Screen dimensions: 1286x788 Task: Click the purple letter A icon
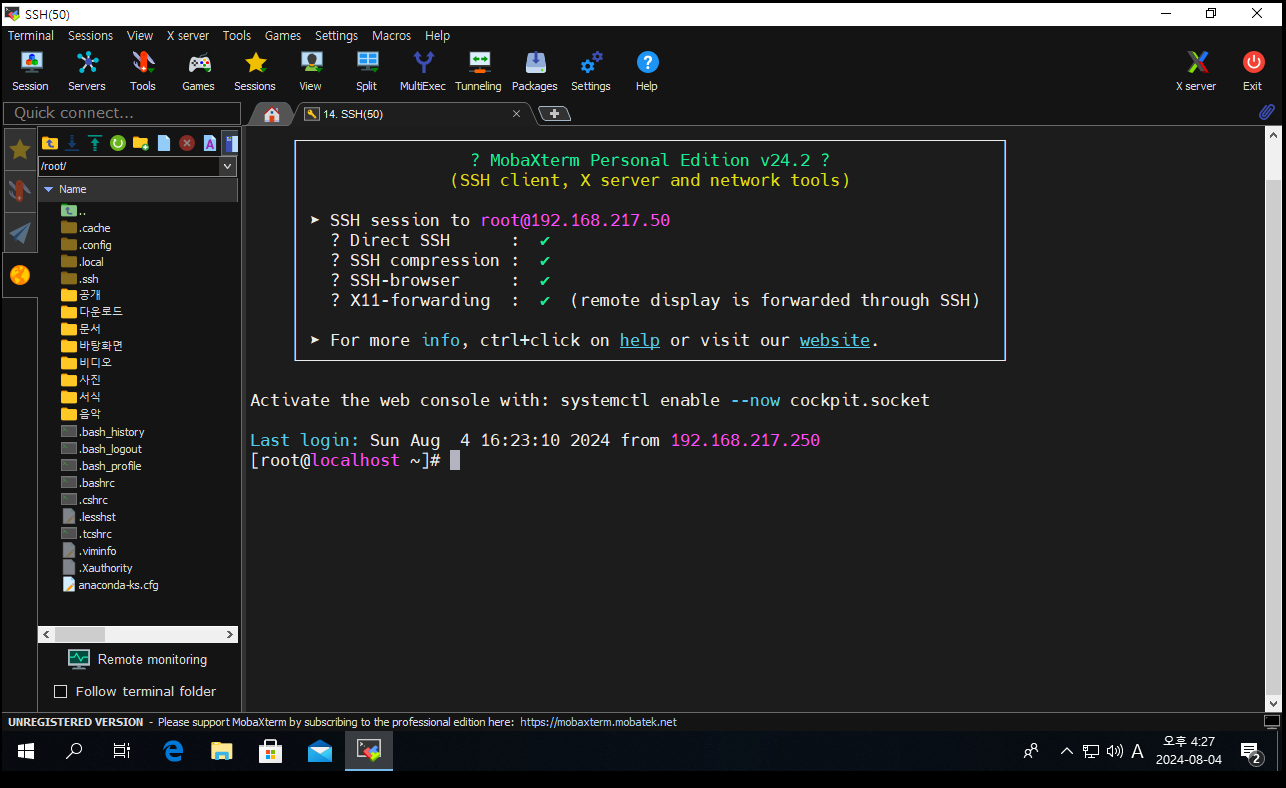[210, 143]
